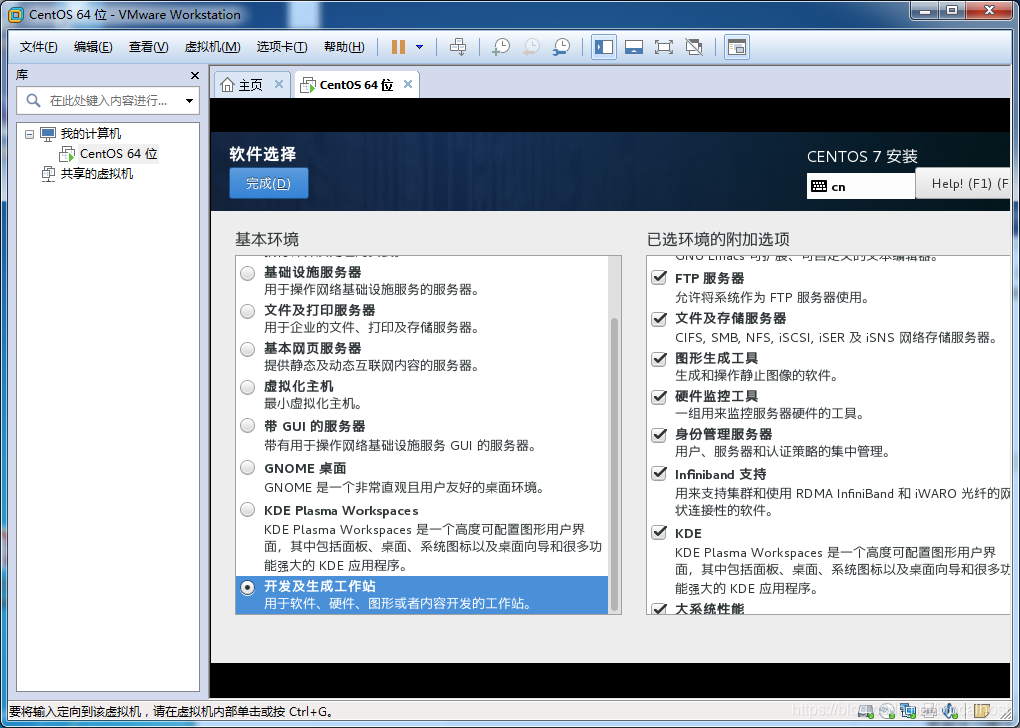Select 基本网页服务器 radio button
The image size is (1020, 728).
pos(247,349)
